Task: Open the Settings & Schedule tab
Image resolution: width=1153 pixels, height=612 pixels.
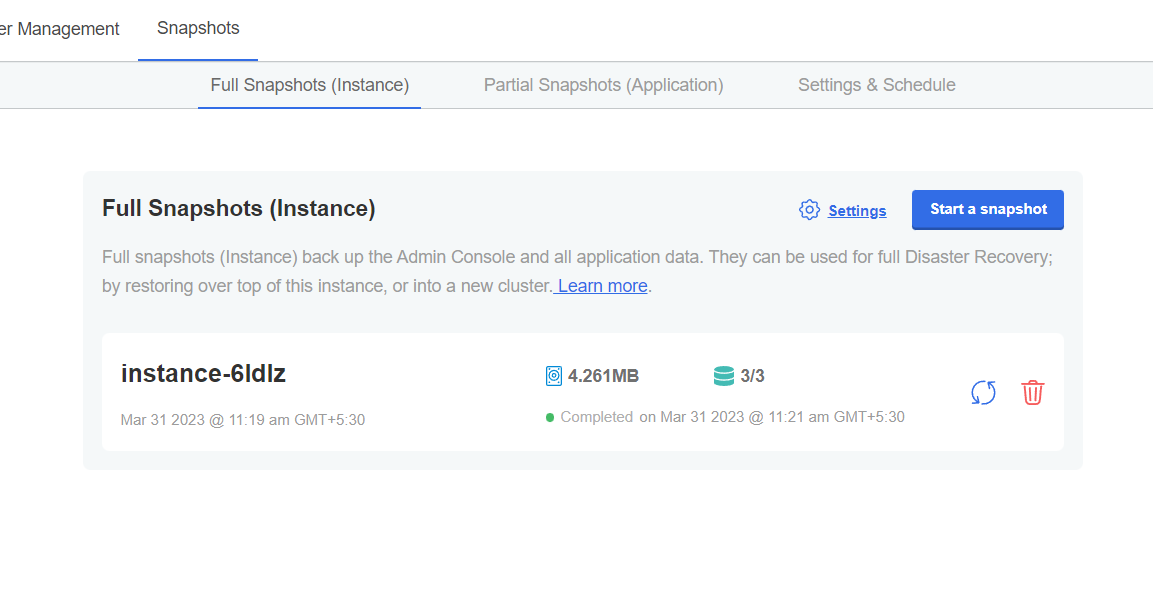Action: [x=877, y=85]
